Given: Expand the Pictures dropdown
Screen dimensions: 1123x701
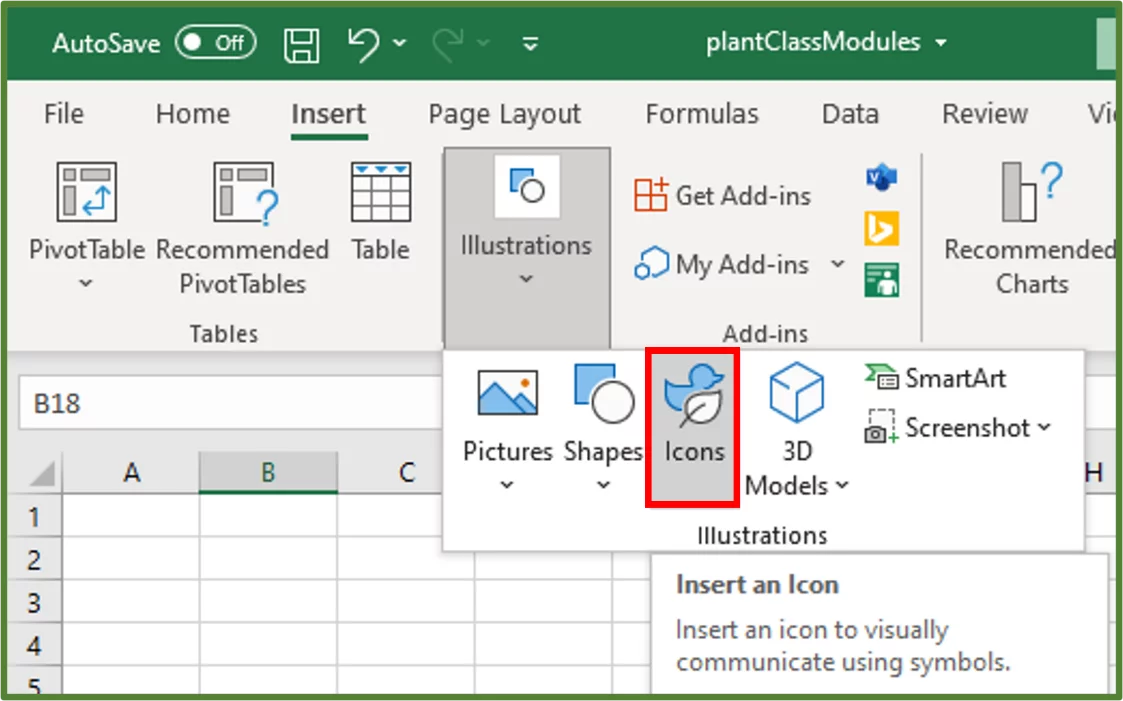Looking at the screenshot, I should (x=507, y=484).
